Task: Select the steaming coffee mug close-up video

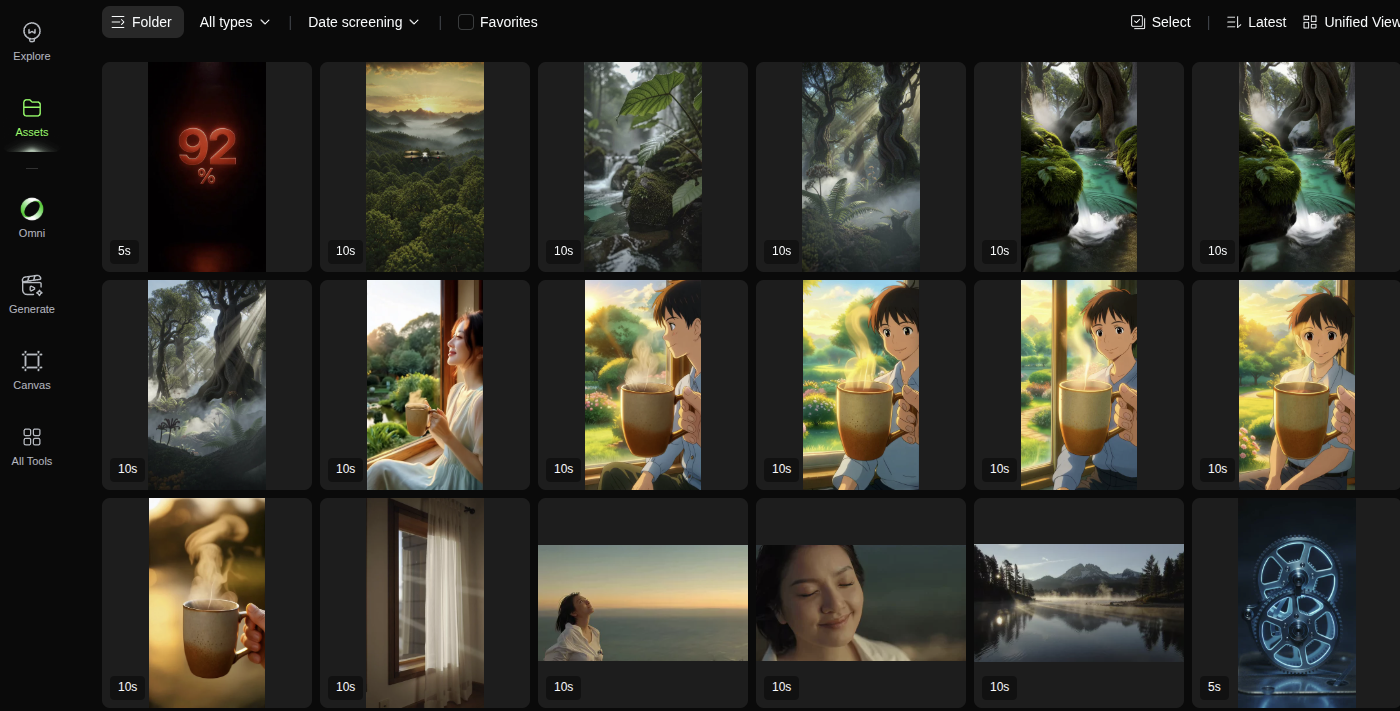Action: click(207, 603)
